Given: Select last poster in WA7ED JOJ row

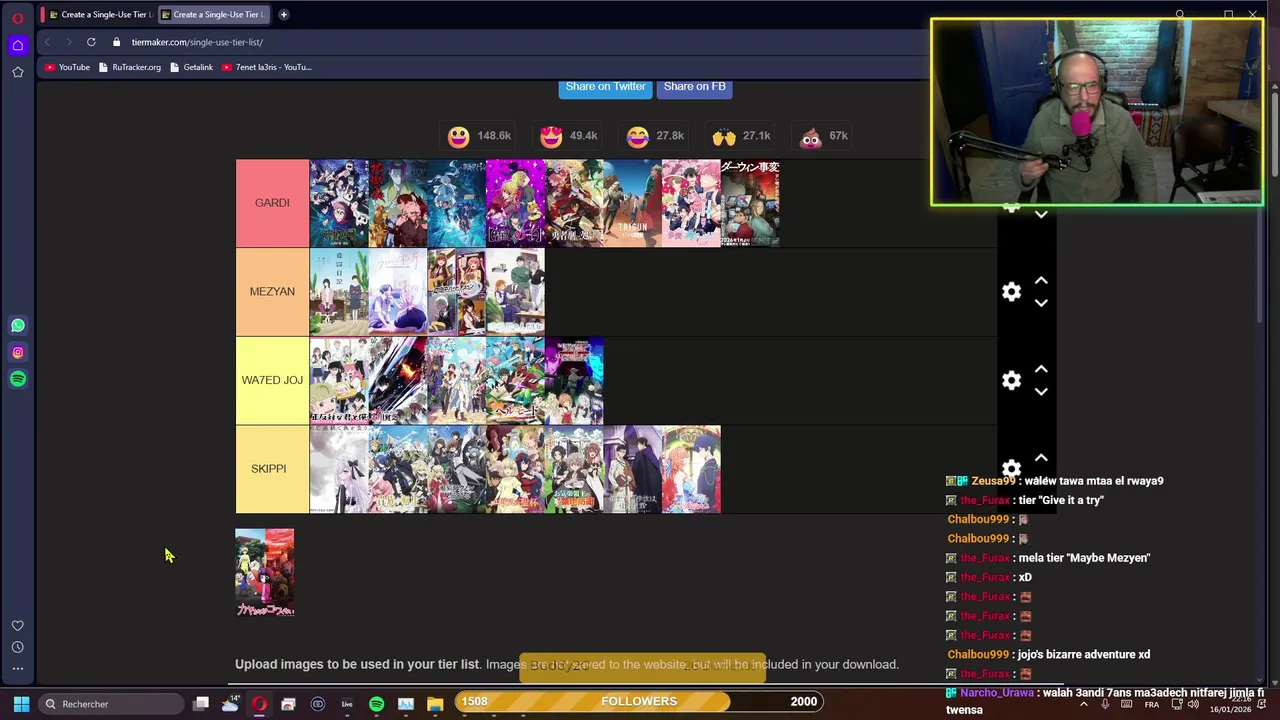Looking at the screenshot, I should coord(574,381).
